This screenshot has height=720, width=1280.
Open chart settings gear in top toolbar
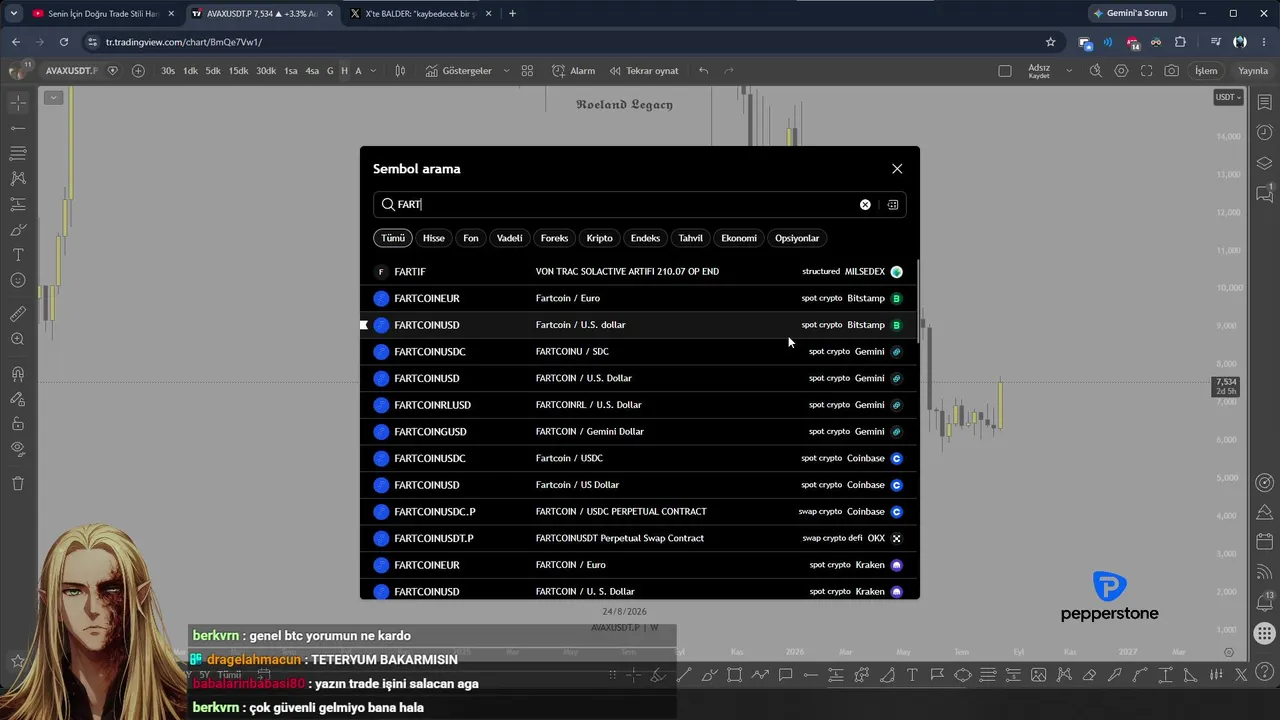(x=1121, y=71)
